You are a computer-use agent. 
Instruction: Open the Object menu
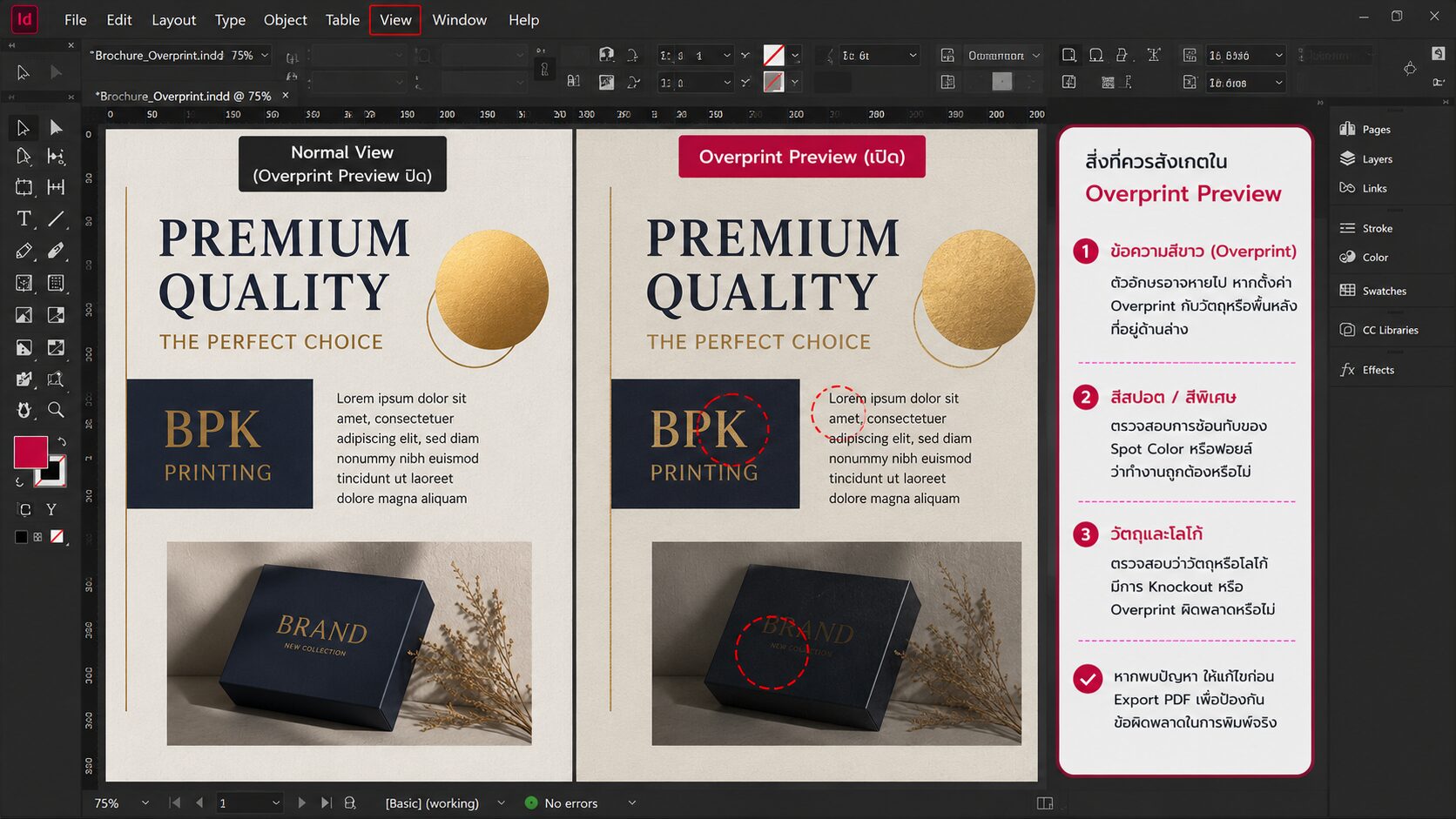(286, 19)
